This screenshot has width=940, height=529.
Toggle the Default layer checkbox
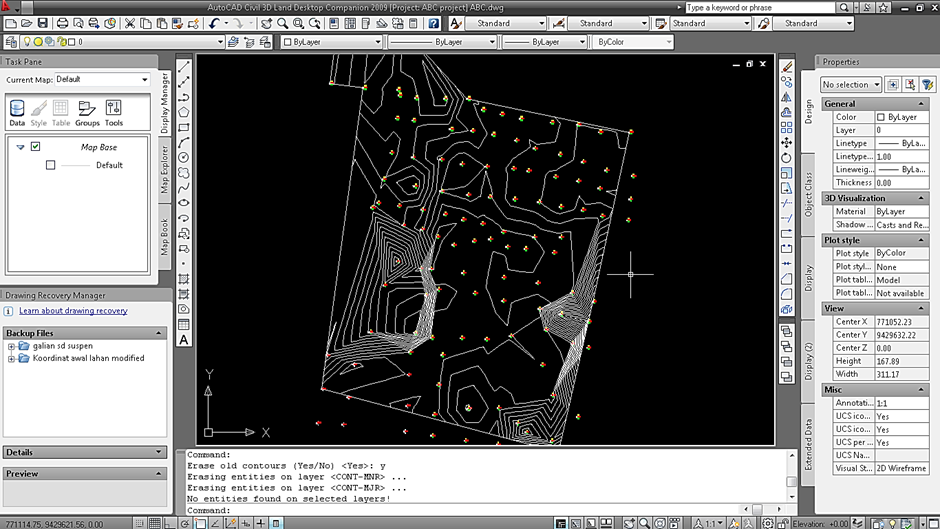pos(50,165)
